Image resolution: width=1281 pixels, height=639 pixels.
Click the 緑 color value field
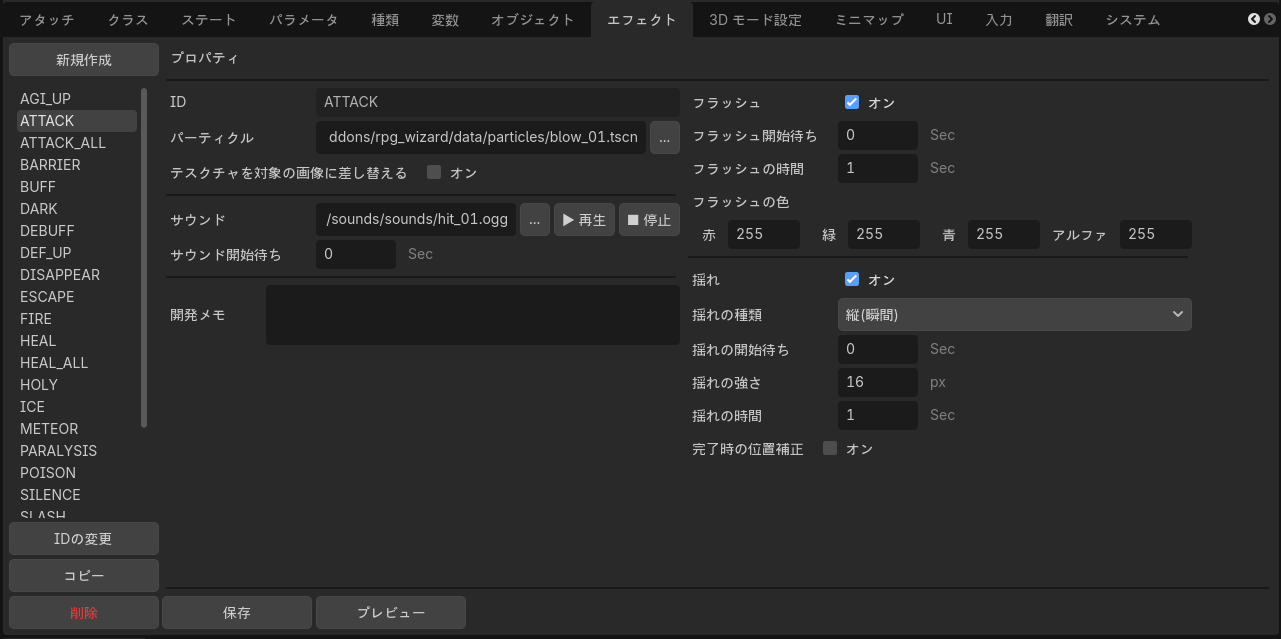click(884, 234)
